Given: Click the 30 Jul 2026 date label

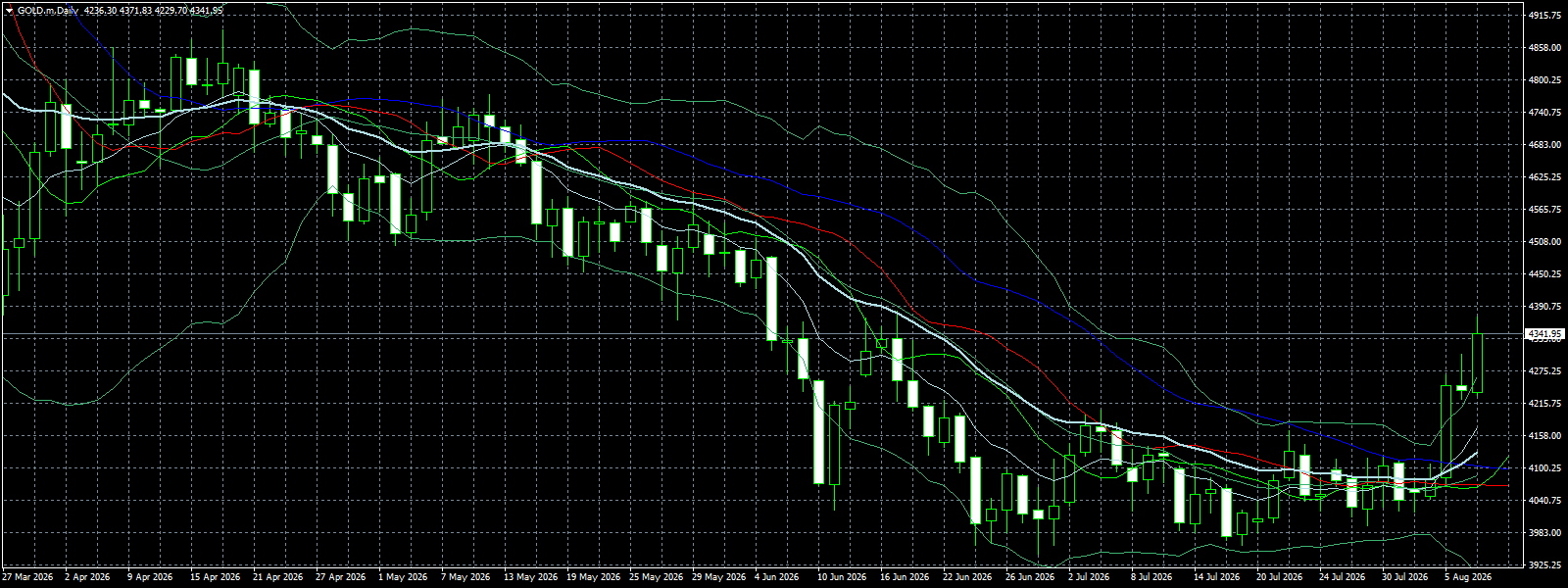Looking at the screenshot, I should coord(1405,577).
